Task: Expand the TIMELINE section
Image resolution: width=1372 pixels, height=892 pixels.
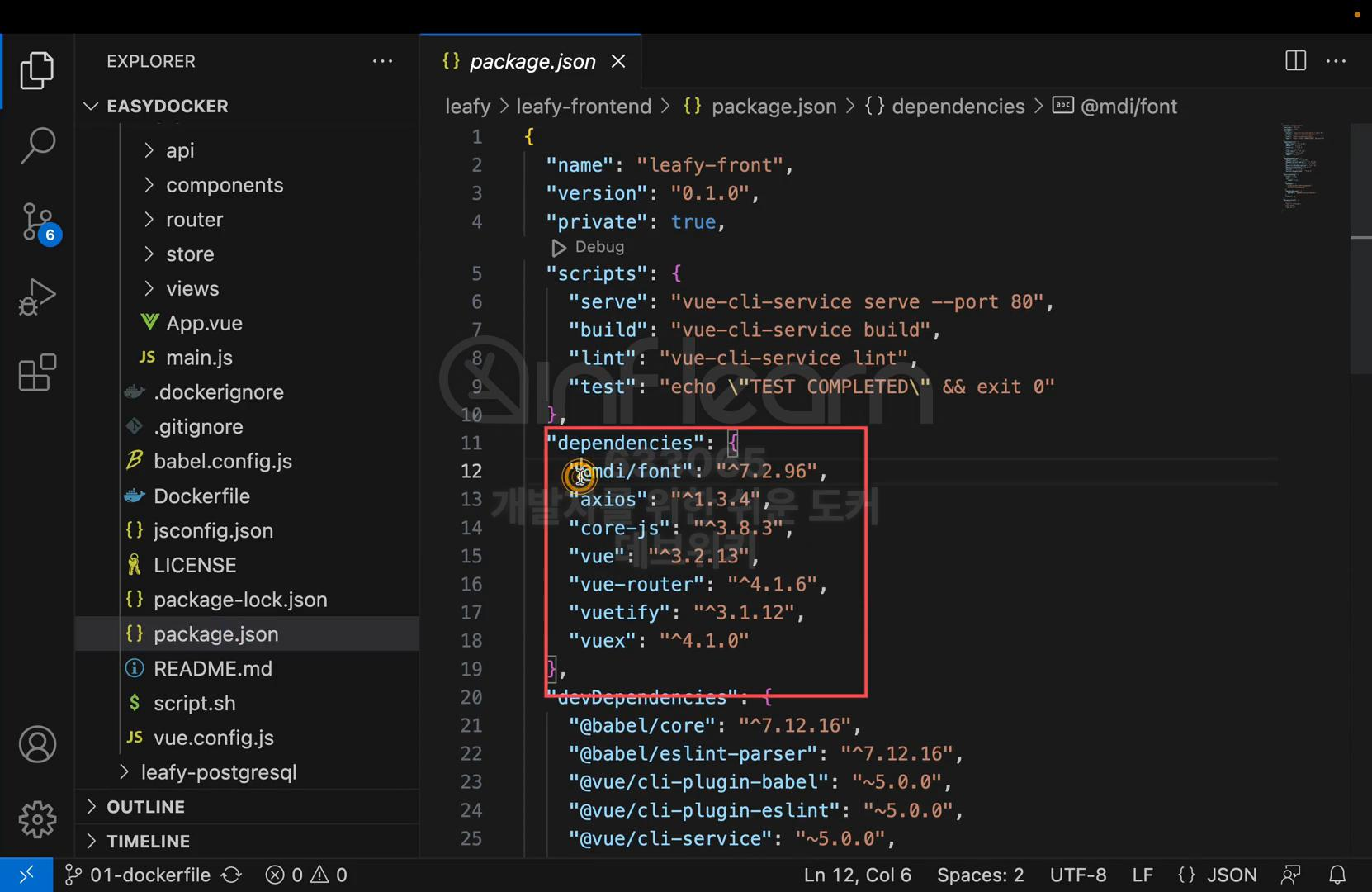Action: [x=248, y=842]
